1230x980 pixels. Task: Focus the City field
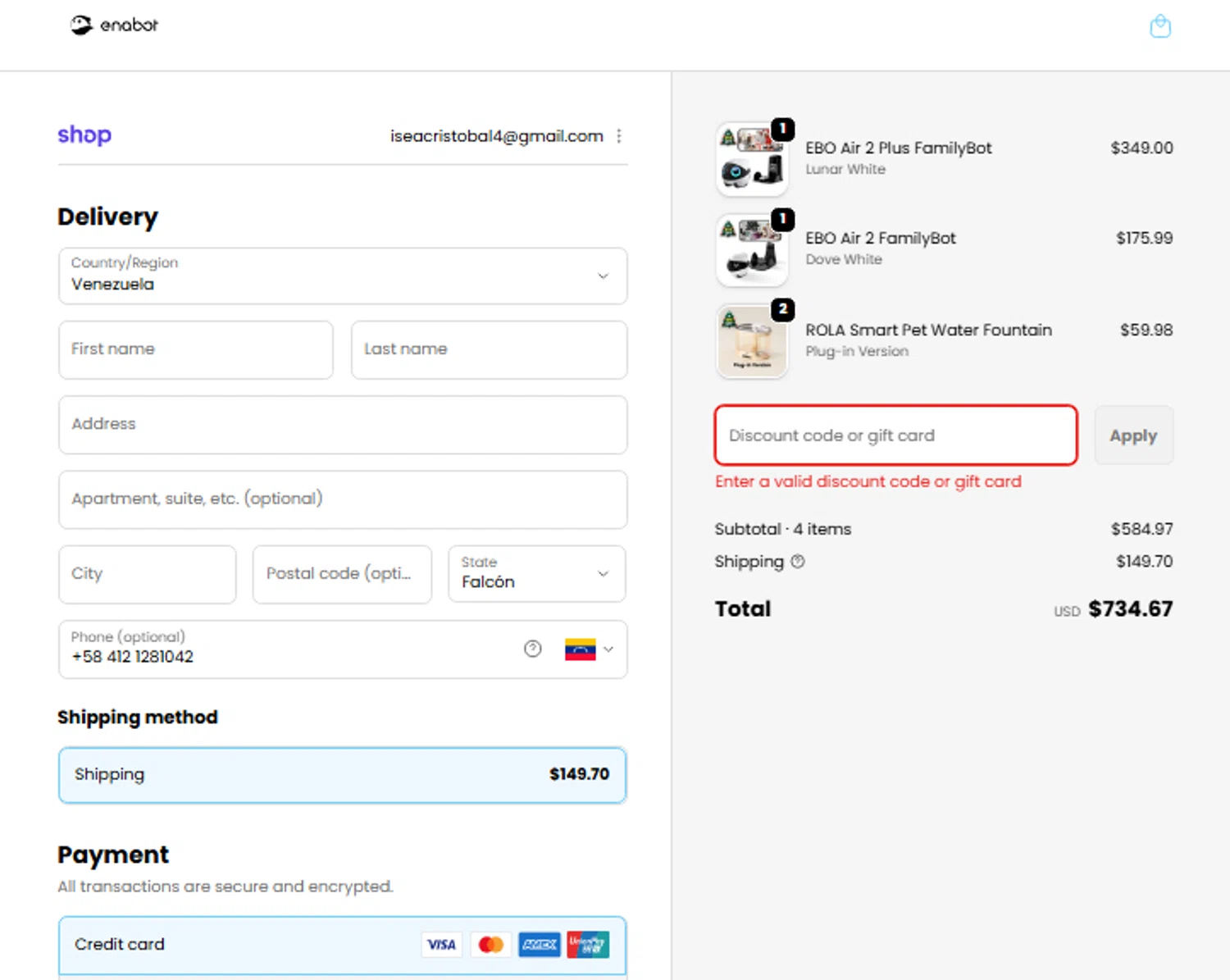pyautogui.click(x=148, y=574)
